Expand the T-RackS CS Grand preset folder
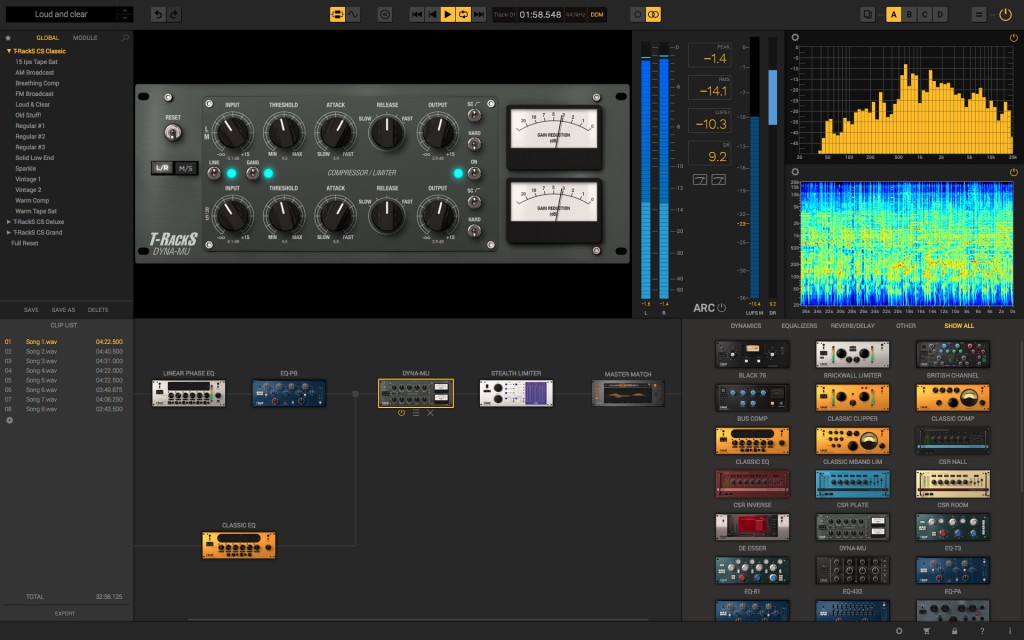Screen dimensions: 1024x640 [x=36, y=232]
